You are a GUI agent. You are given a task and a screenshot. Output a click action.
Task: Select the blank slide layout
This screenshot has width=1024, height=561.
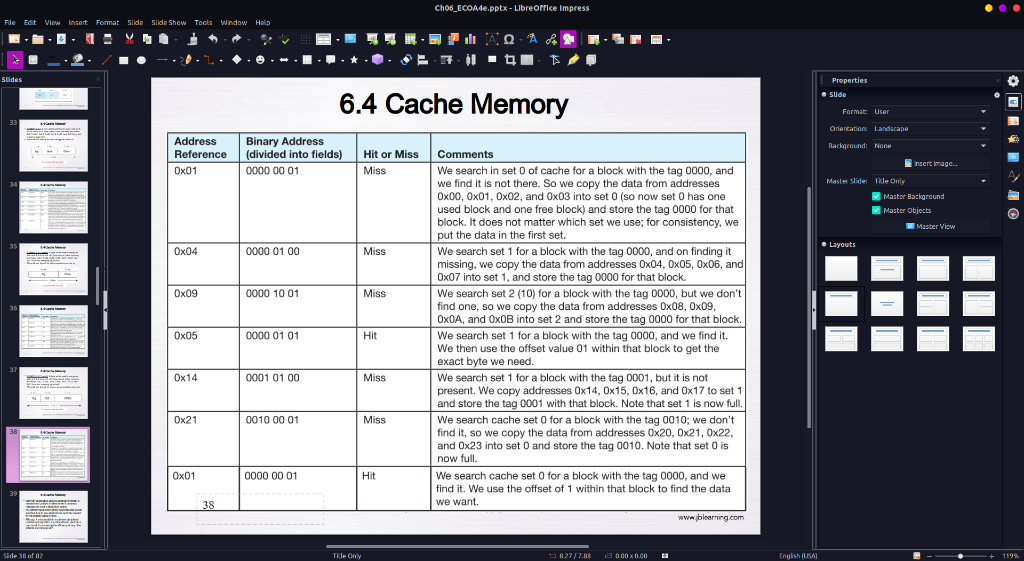click(841, 268)
